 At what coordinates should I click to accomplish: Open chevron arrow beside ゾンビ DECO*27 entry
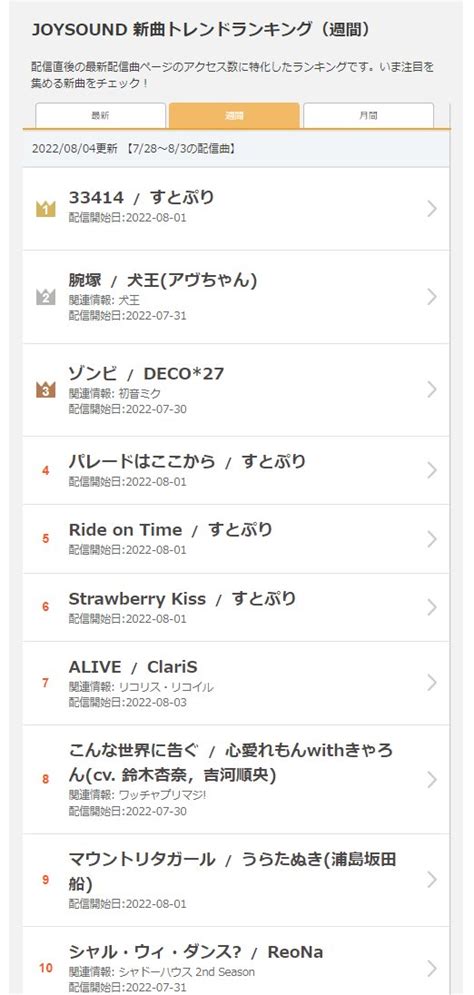(432, 390)
